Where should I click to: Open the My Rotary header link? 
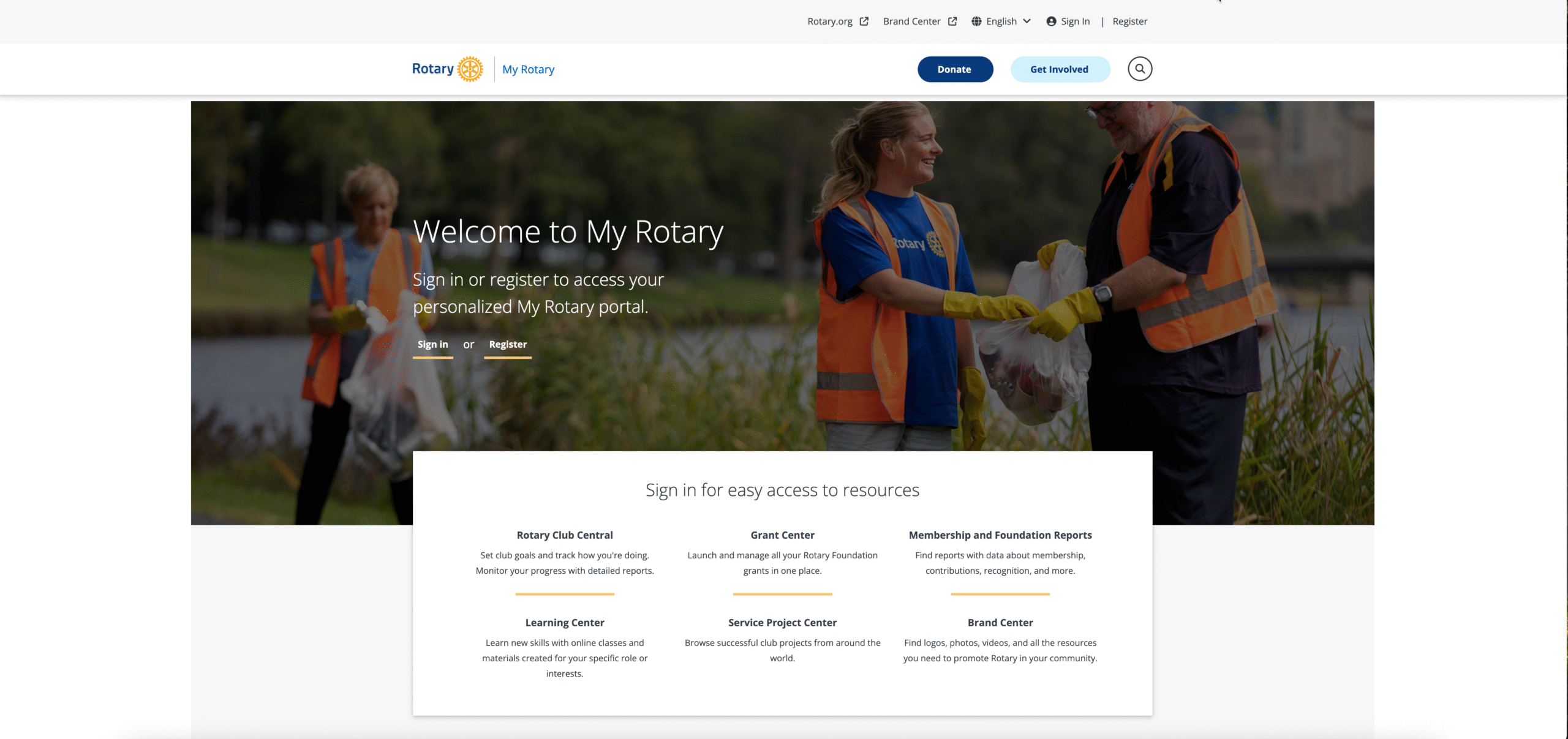point(528,69)
